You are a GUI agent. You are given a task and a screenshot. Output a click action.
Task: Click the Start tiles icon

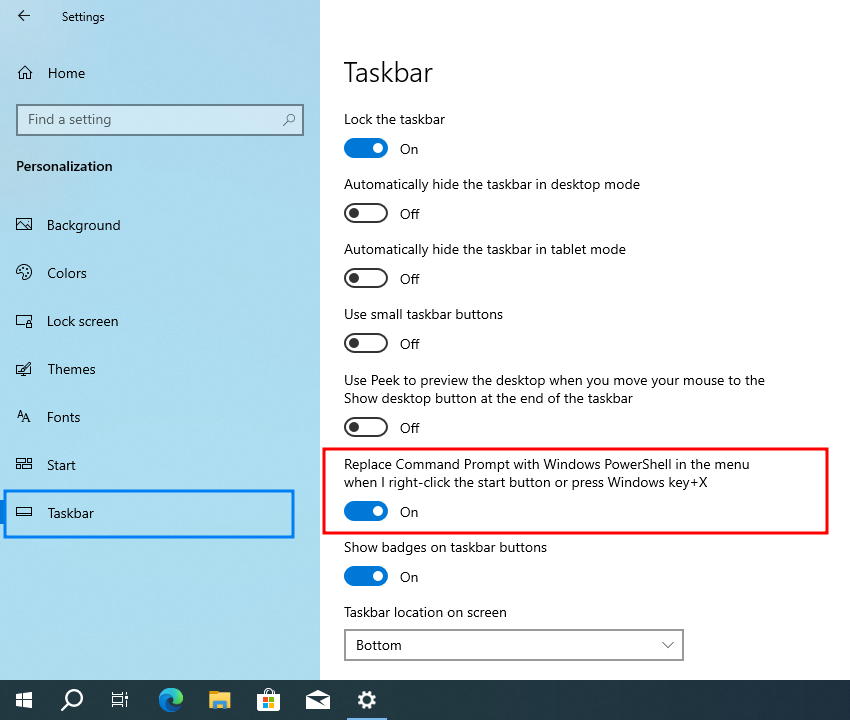point(24,464)
